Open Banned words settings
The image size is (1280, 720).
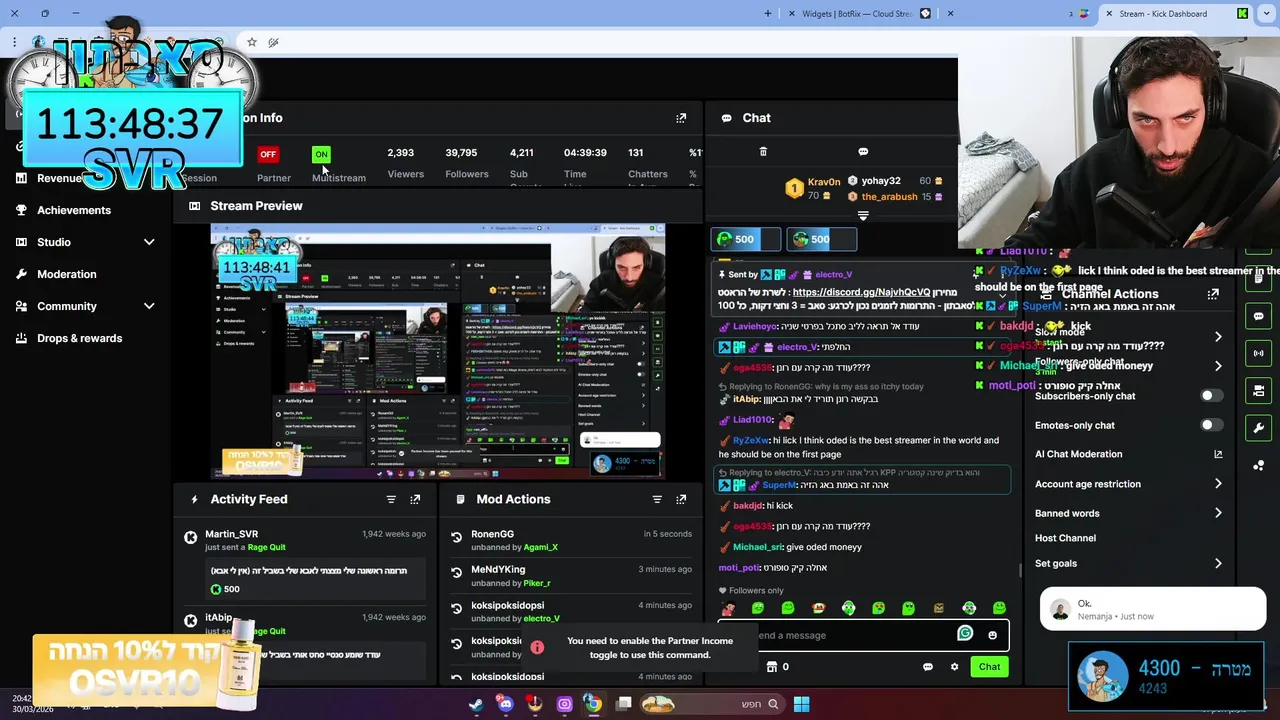(1128, 513)
